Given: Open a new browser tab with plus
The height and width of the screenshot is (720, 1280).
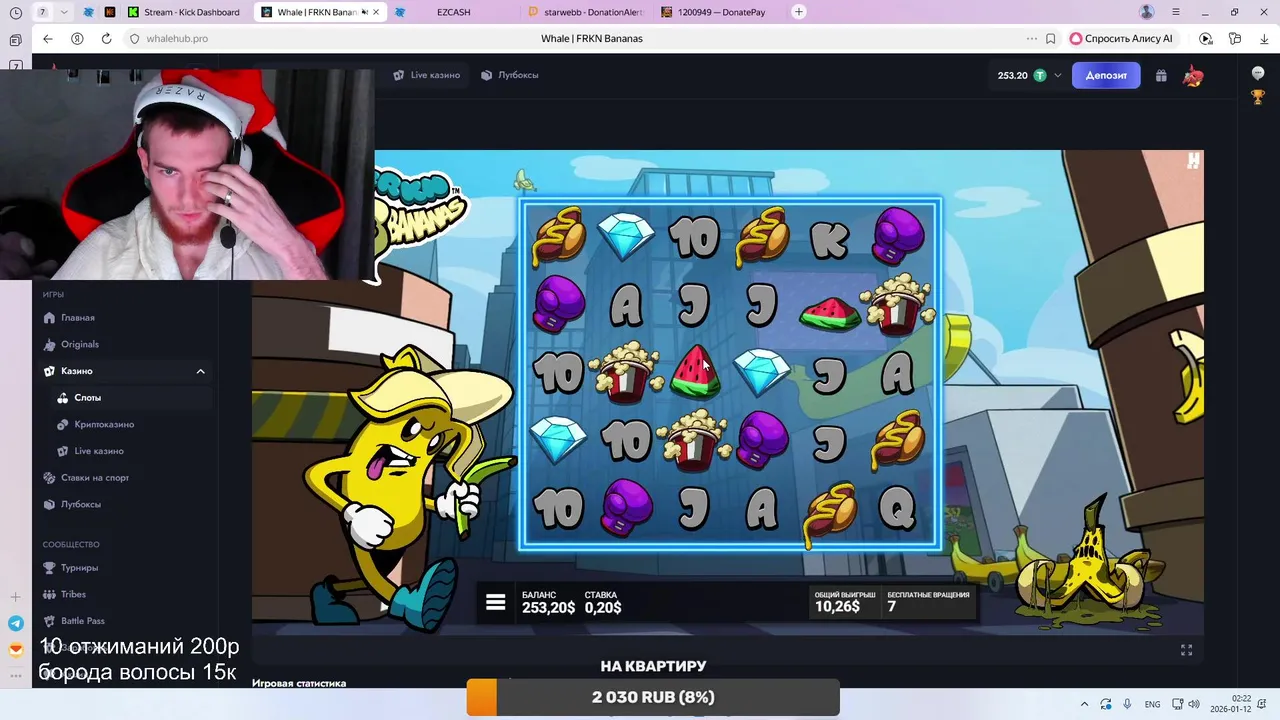Looking at the screenshot, I should tap(798, 12).
